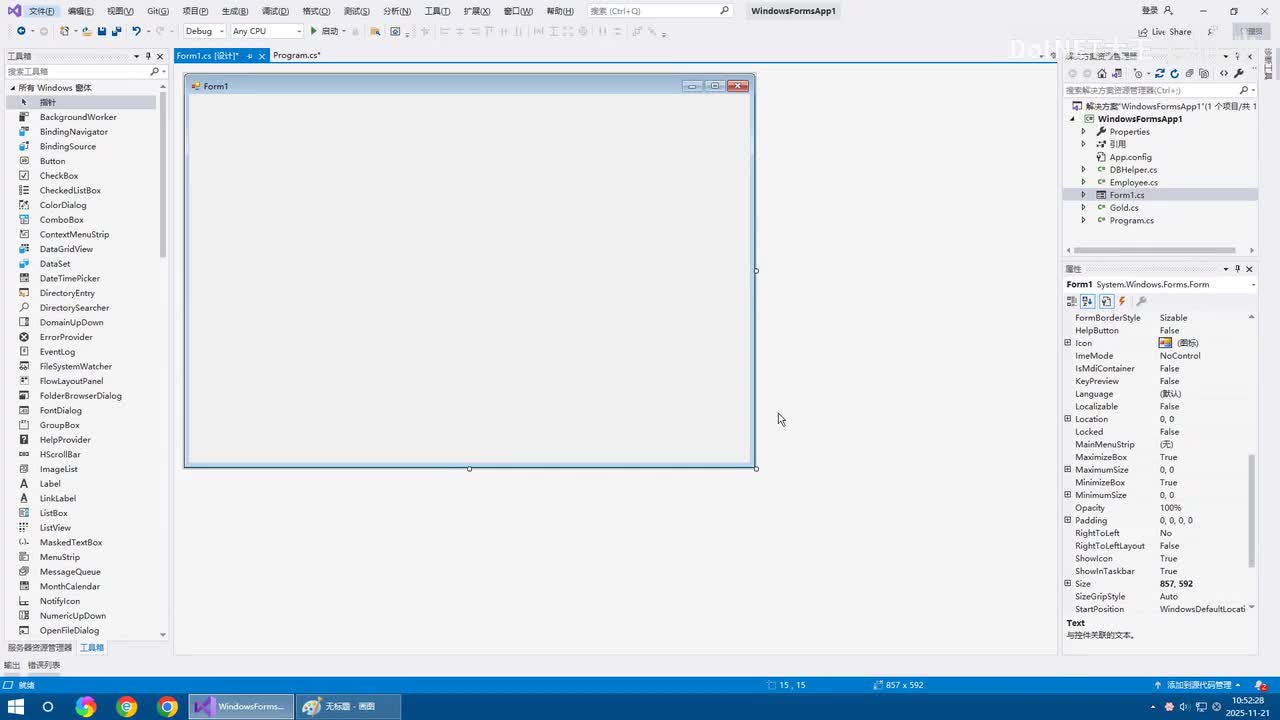This screenshot has height=720, width=1280.
Task: Select the Gold.cs file in Solution Explorer
Action: (x=1124, y=208)
